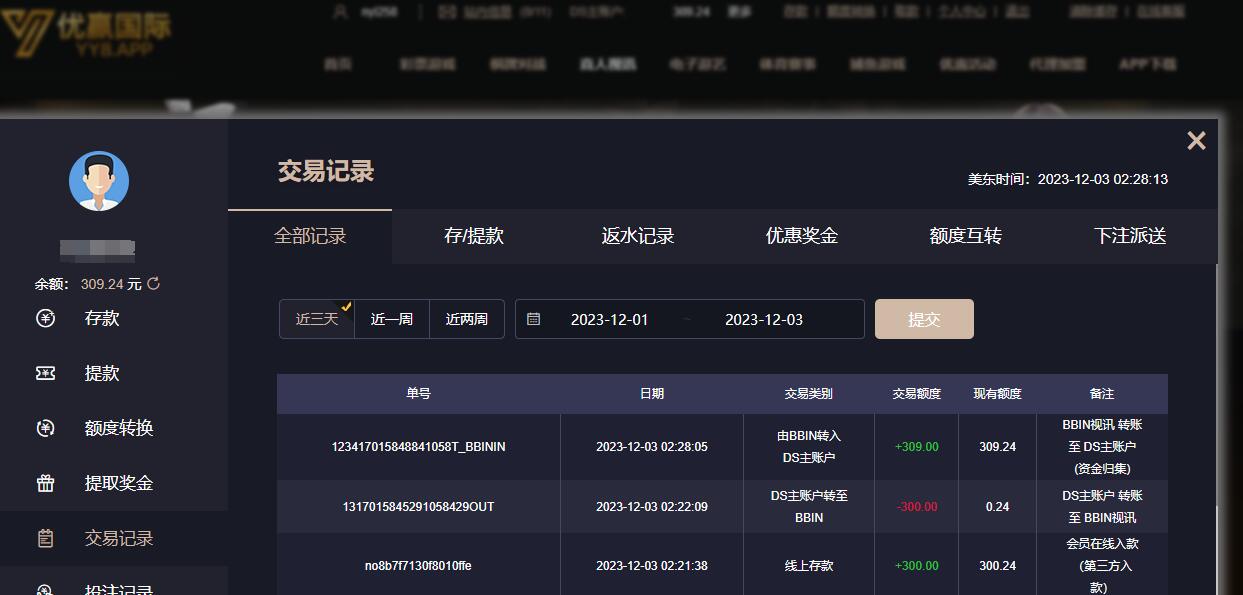
Task: Click the start date 2023-12-01 field
Action: click(x=610, y=320)
